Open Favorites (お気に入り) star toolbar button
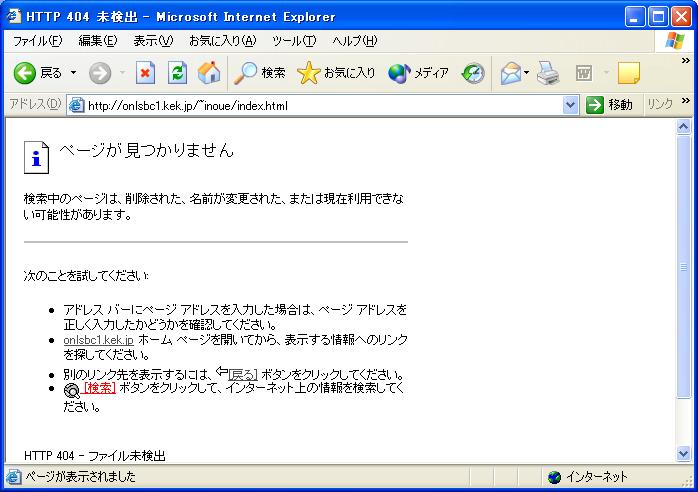The width and height of the screenshot is (698, 492). pyautogui.click(x=336, y=73)
